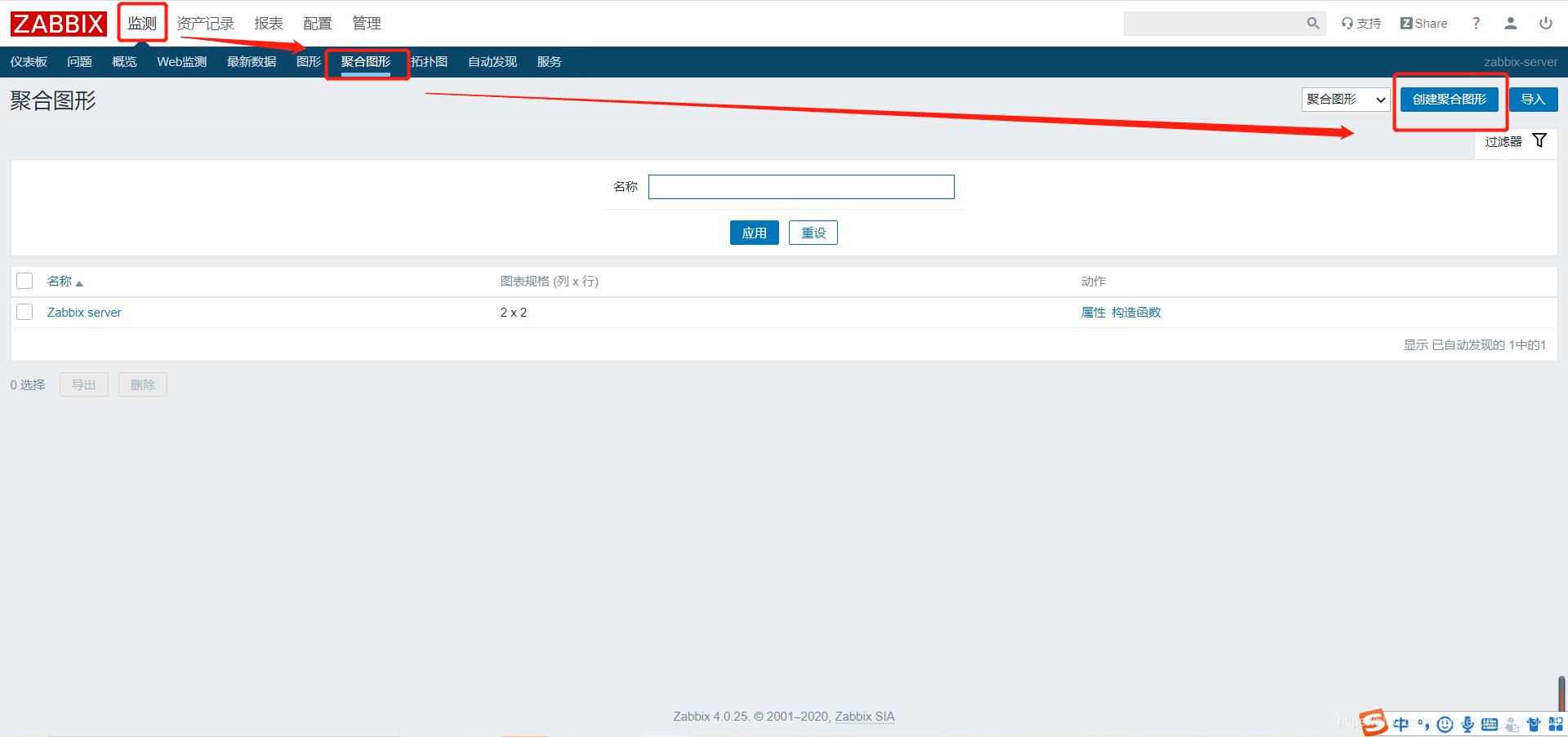Toggle the 过滤器 filter funnel icon

[1539, 140]
